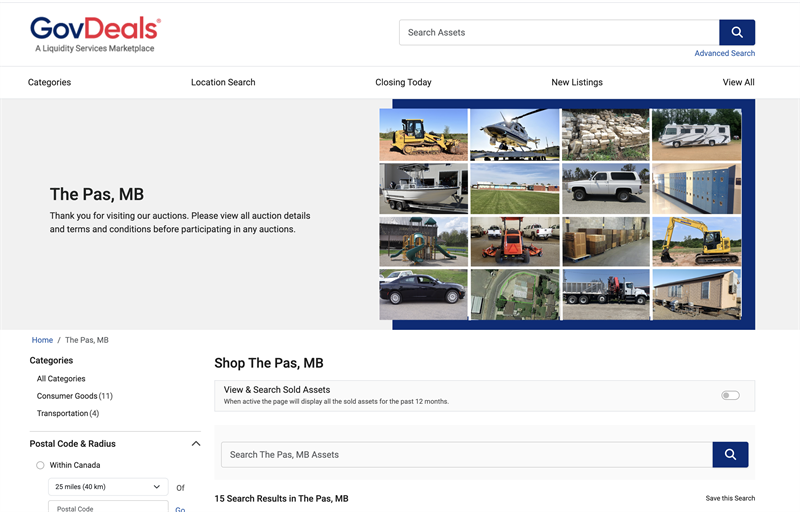Click Save this Search
The image size is (800, 512).
pyautogui.click(x=730, y=498)
